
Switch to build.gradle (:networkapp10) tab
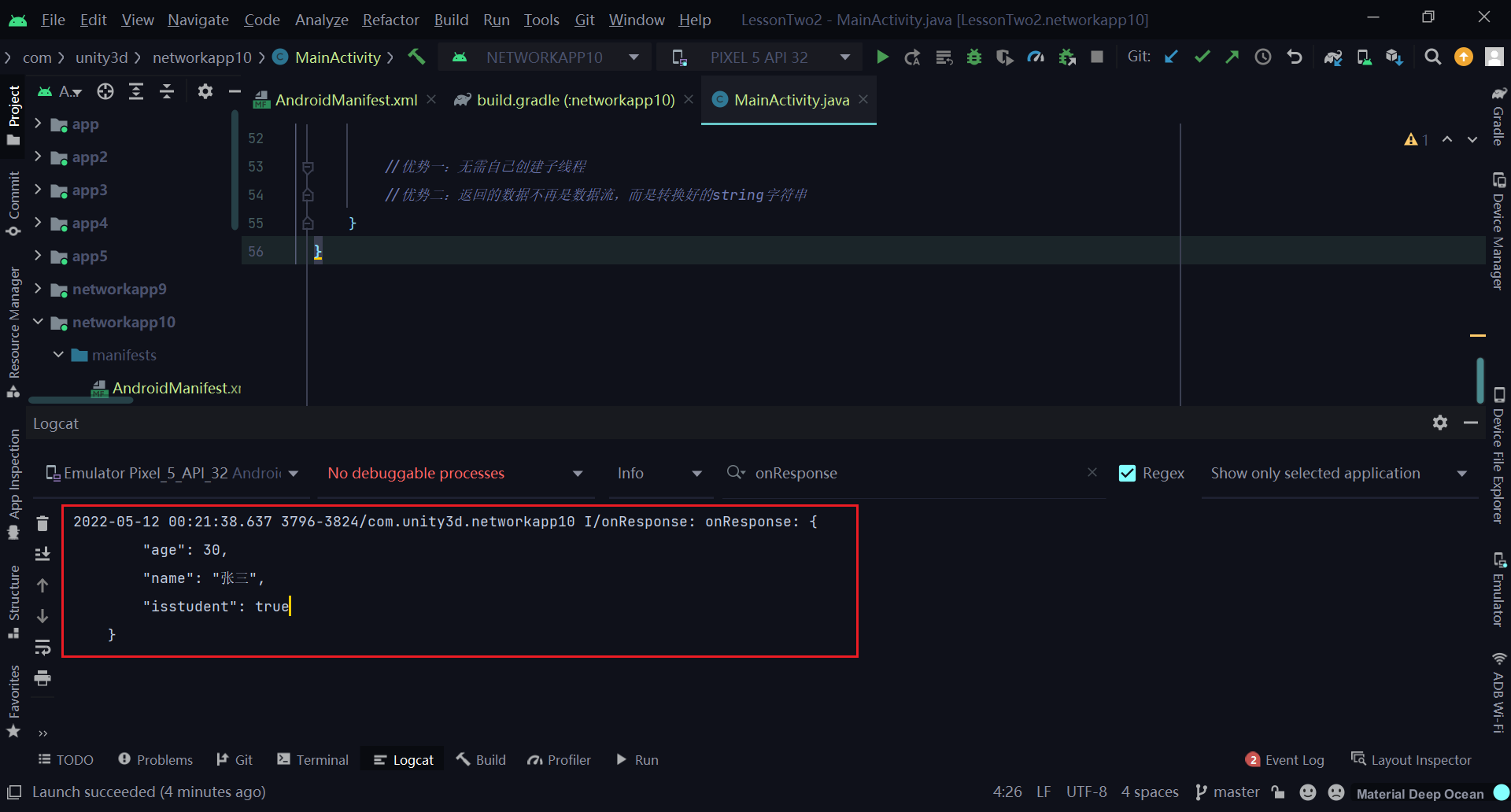coord(575,100)
